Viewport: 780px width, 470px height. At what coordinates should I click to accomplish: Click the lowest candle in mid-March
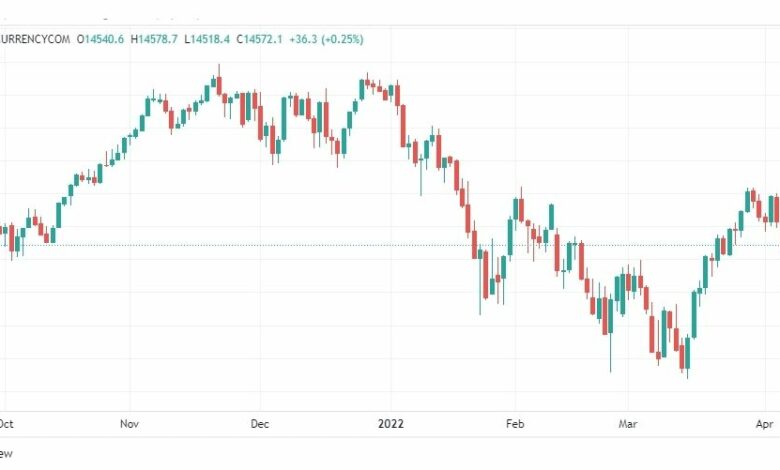click(x=688, y=357)
